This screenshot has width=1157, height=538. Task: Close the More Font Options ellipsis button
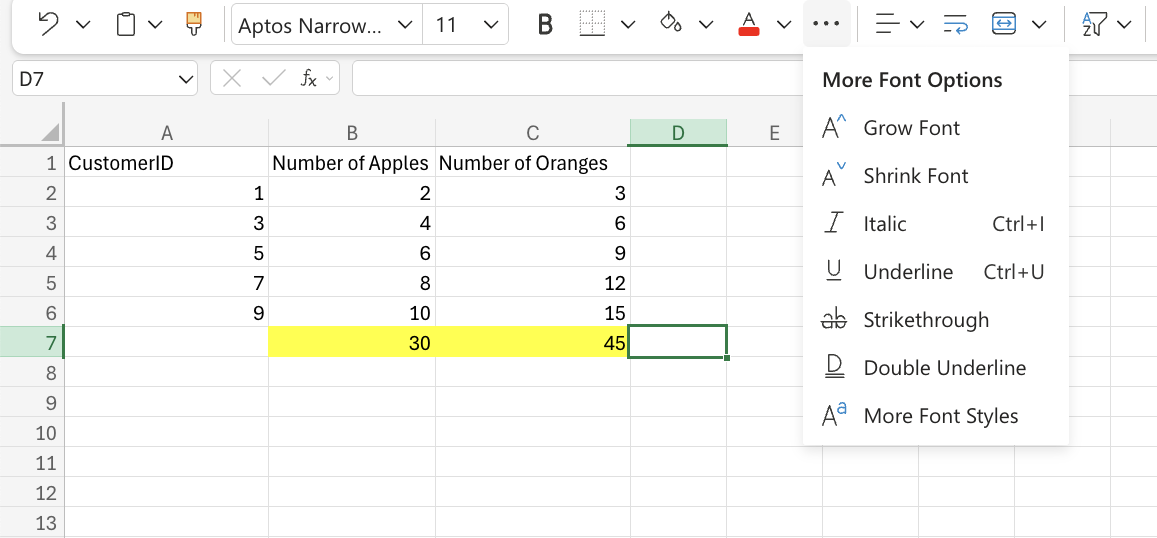click(x=826, y=24)
